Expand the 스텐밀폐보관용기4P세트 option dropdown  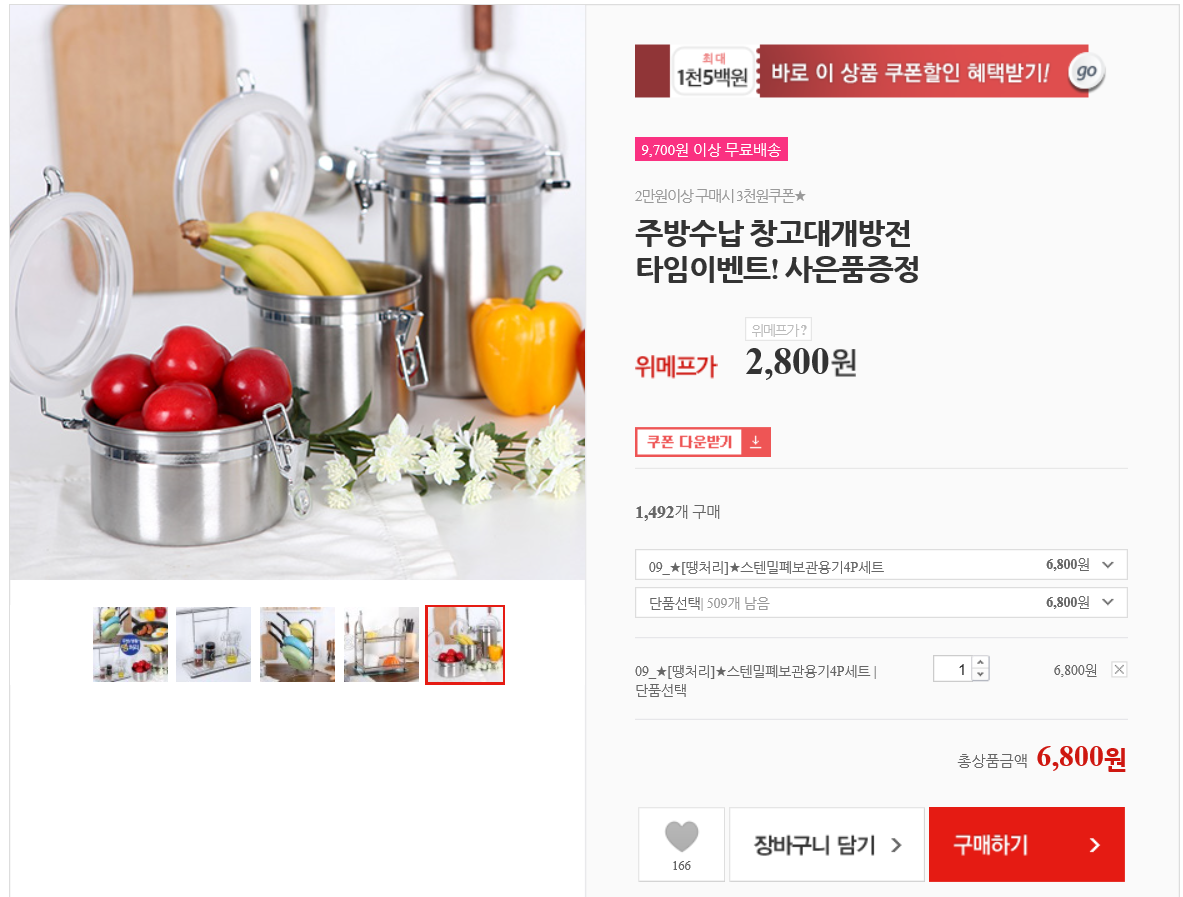[881, 564]
